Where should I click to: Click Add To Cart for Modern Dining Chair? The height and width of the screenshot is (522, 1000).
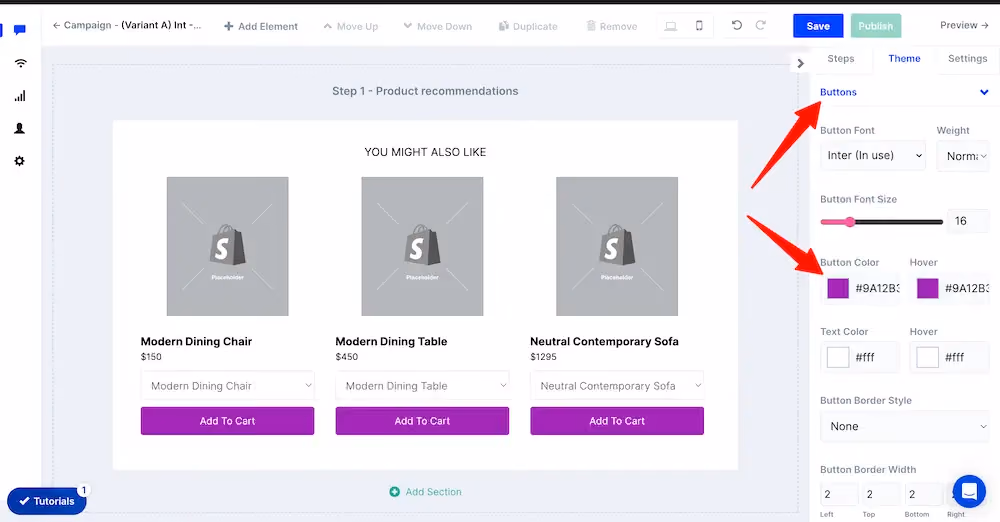(228, 421)
